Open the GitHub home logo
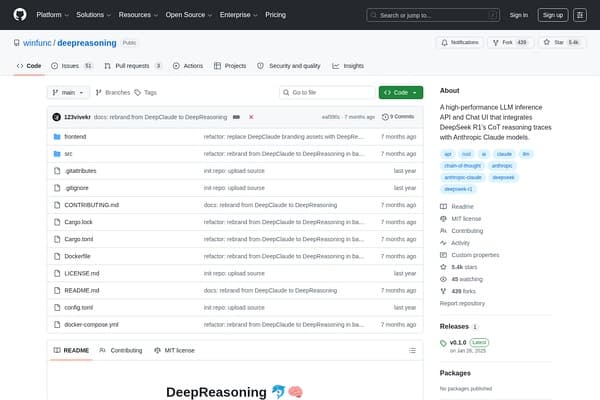600x400 pixels. pos(20,15)
